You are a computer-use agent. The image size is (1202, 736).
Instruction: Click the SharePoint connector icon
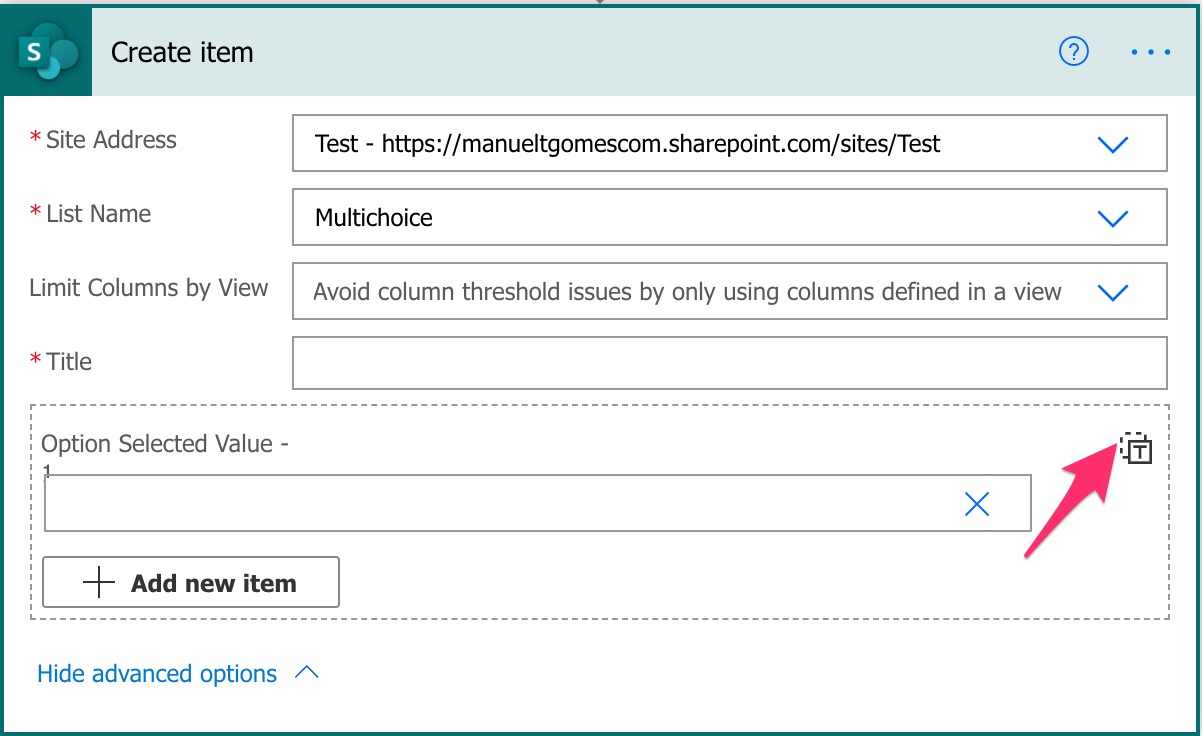[48, 53]
